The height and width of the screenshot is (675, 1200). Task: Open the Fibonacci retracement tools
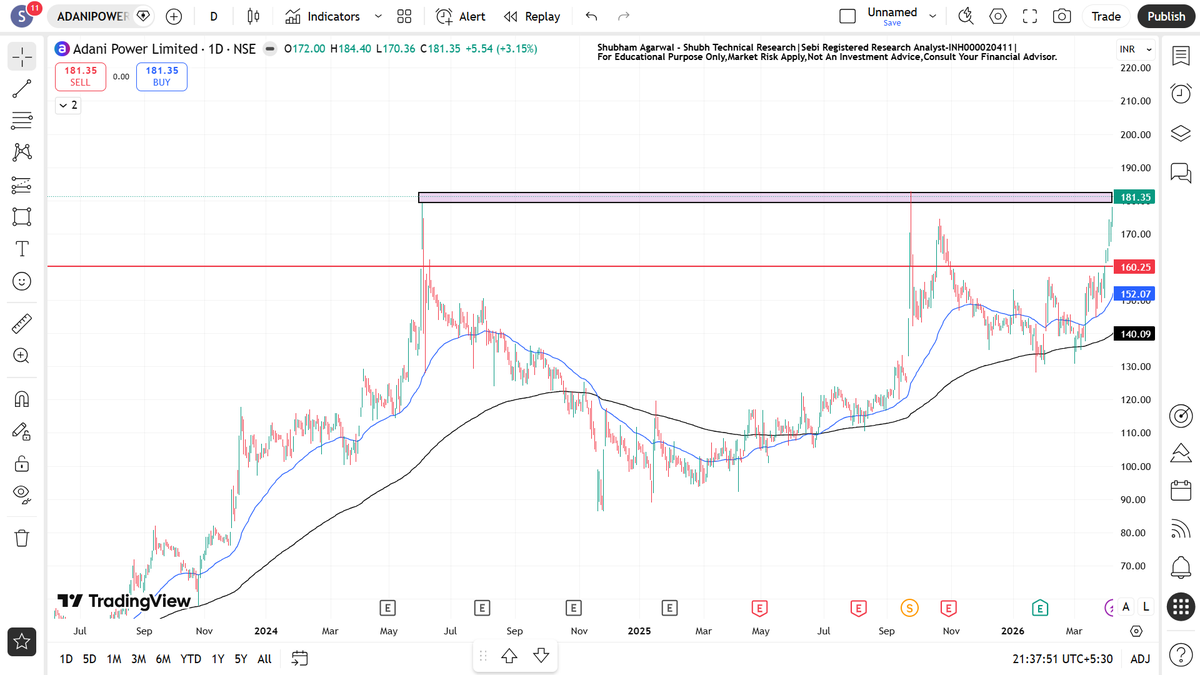pos(21,121)
